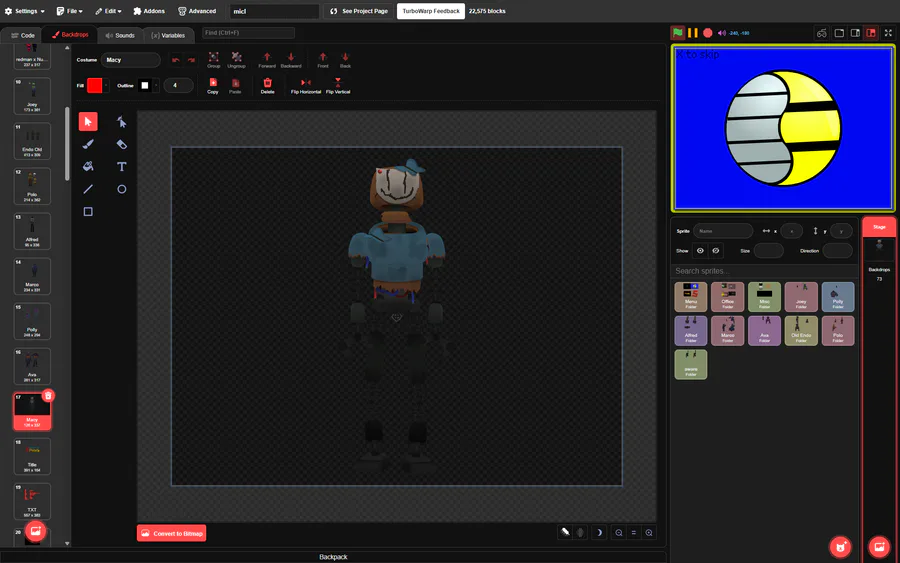Ungroup the selected shapes
The width and height of the screenshot is (900, 563).
236,60
